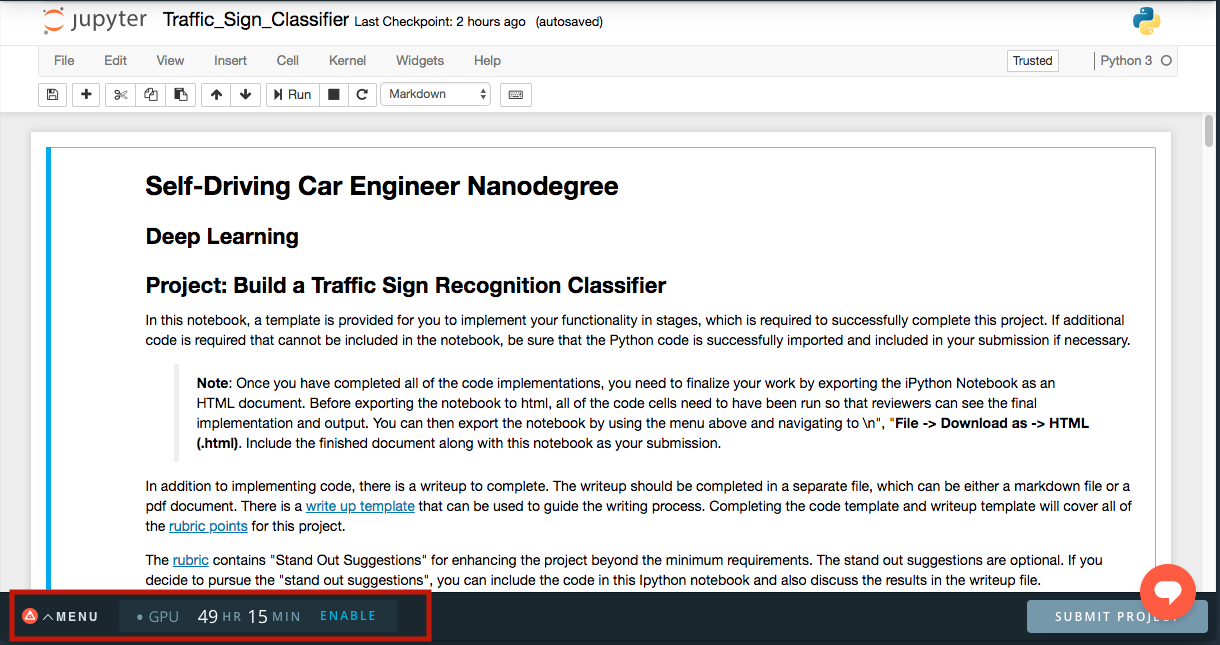
Task: Rename notebook title Traffic_Sign_Classifier
Action: point(255,20)
